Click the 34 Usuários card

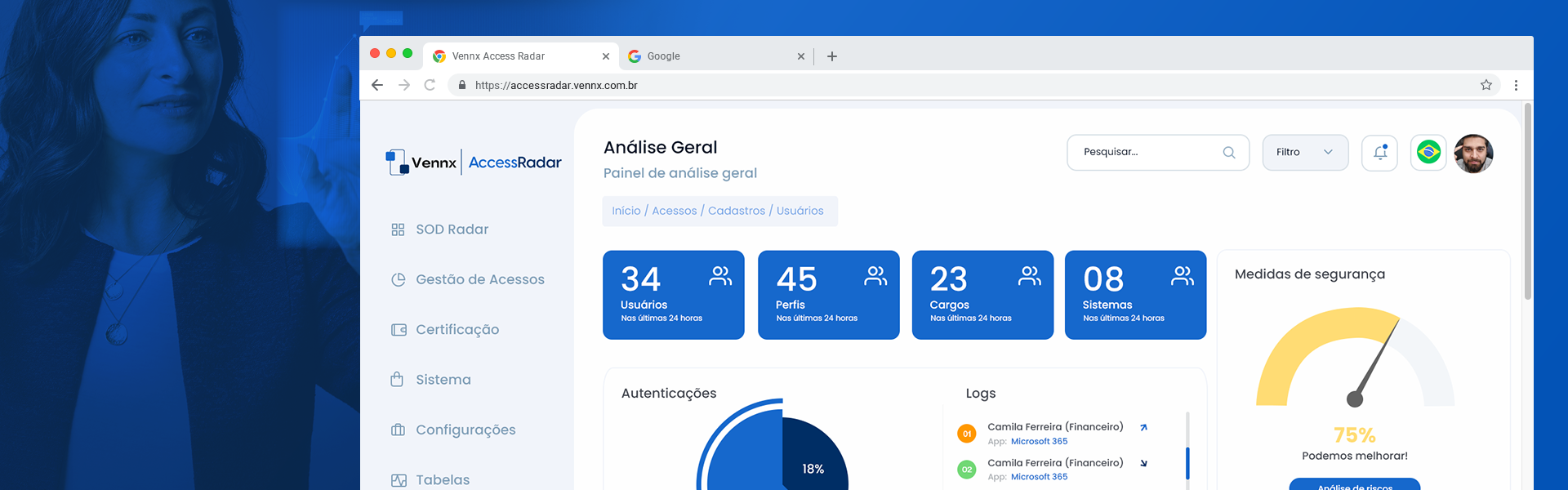[673, 295]
